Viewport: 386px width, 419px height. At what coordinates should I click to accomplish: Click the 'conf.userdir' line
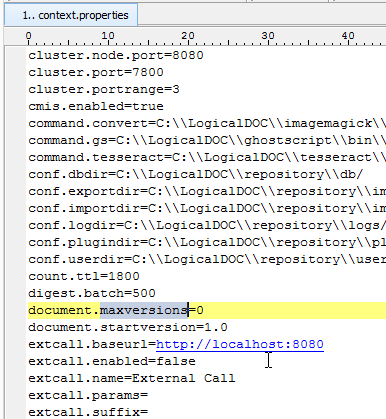[207, 259]
